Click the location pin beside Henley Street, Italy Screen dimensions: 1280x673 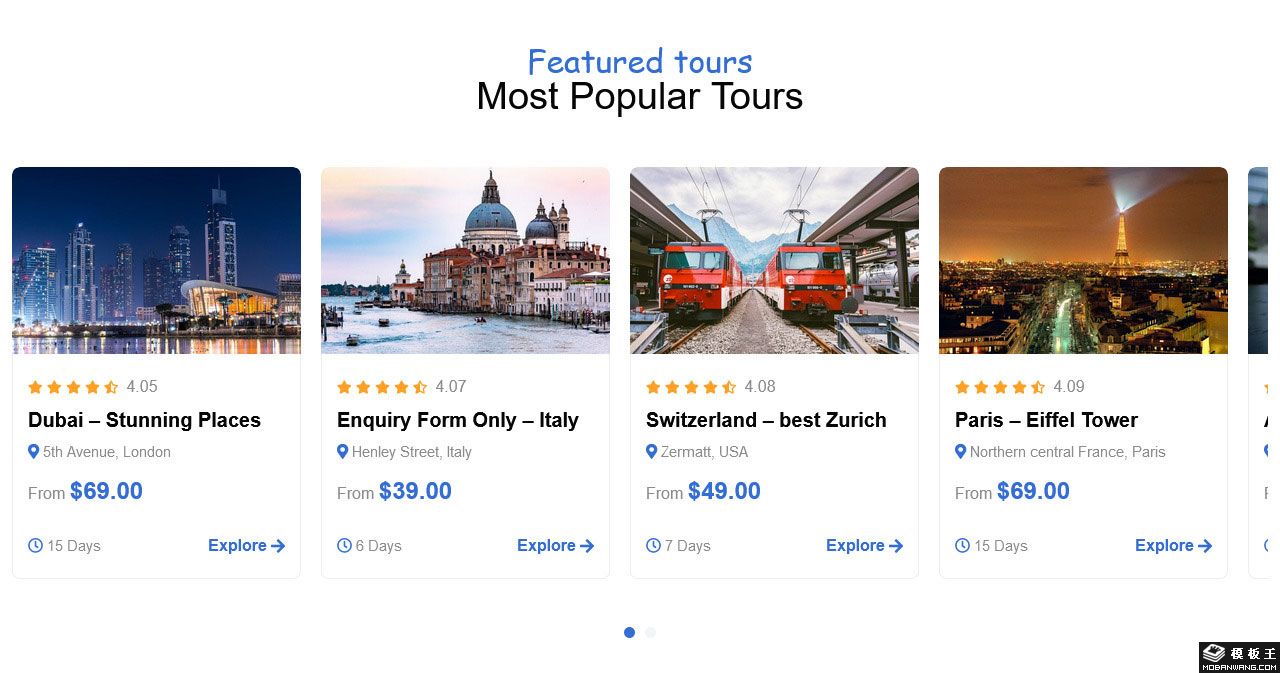(343, 452)
